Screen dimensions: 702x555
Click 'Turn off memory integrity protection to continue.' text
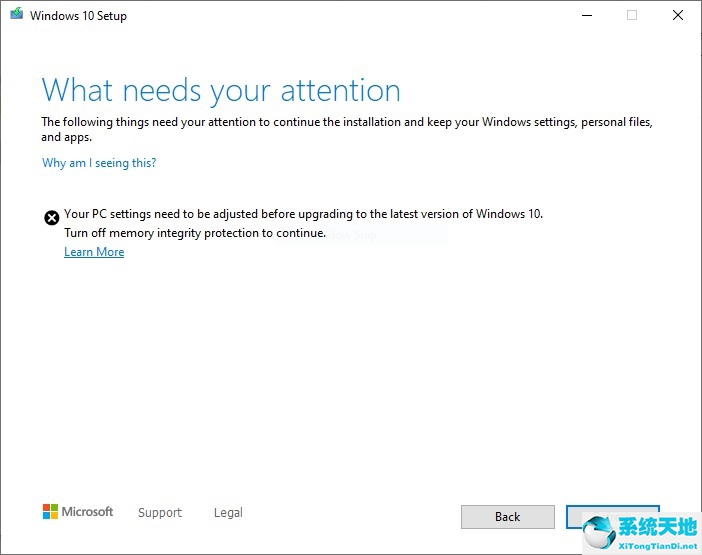(x=195, y=233)
